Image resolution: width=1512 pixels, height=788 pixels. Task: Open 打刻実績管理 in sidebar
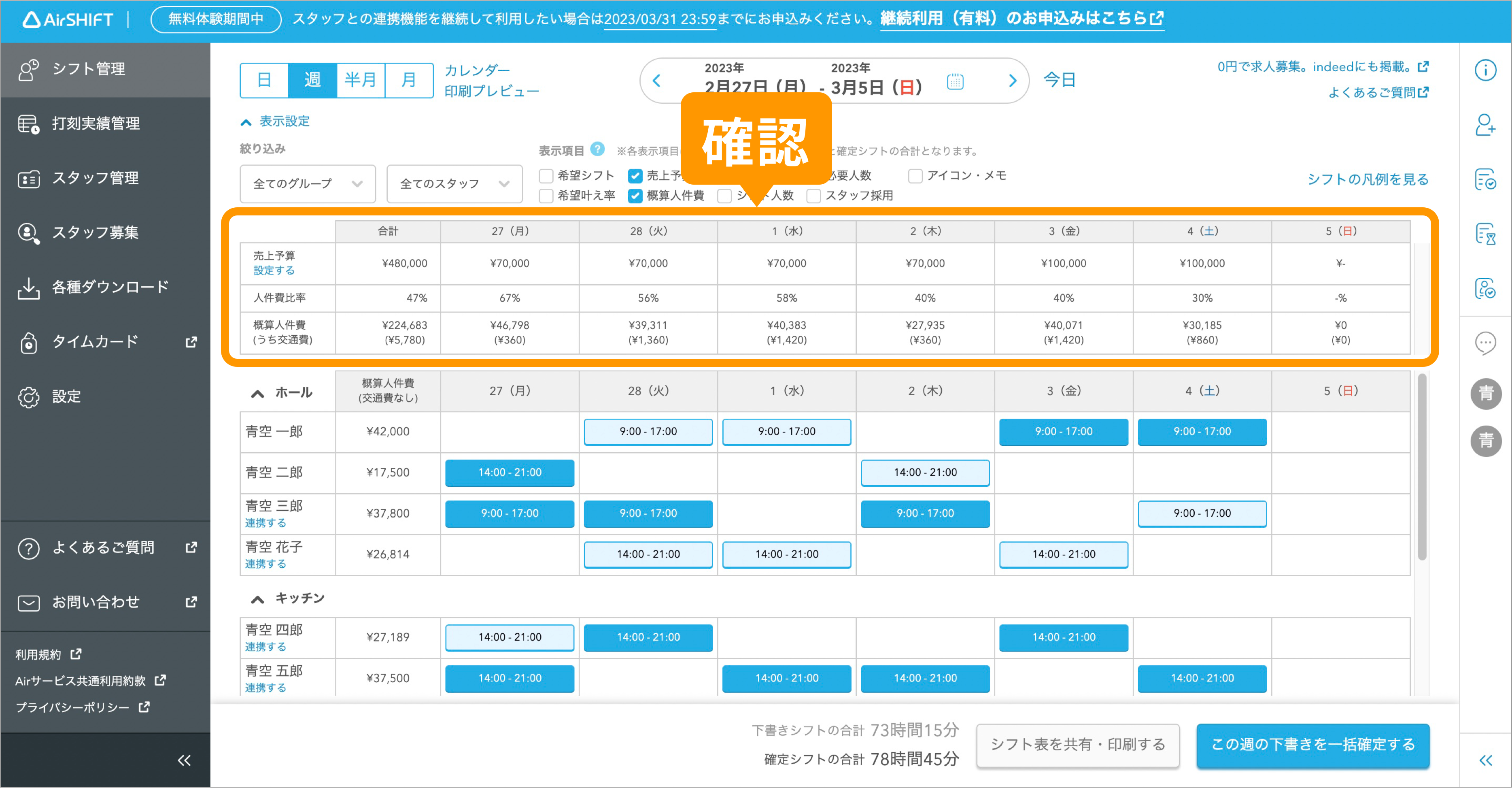[105, 124]
